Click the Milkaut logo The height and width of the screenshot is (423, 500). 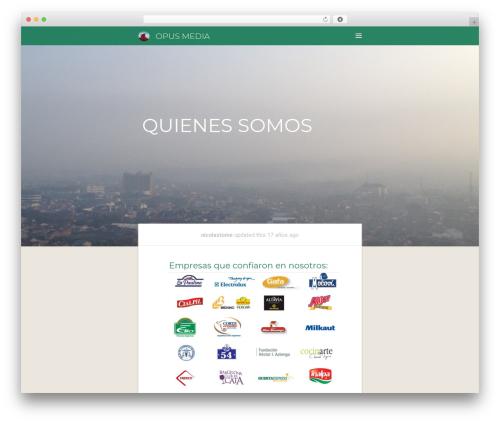click(x=320, y=328)
